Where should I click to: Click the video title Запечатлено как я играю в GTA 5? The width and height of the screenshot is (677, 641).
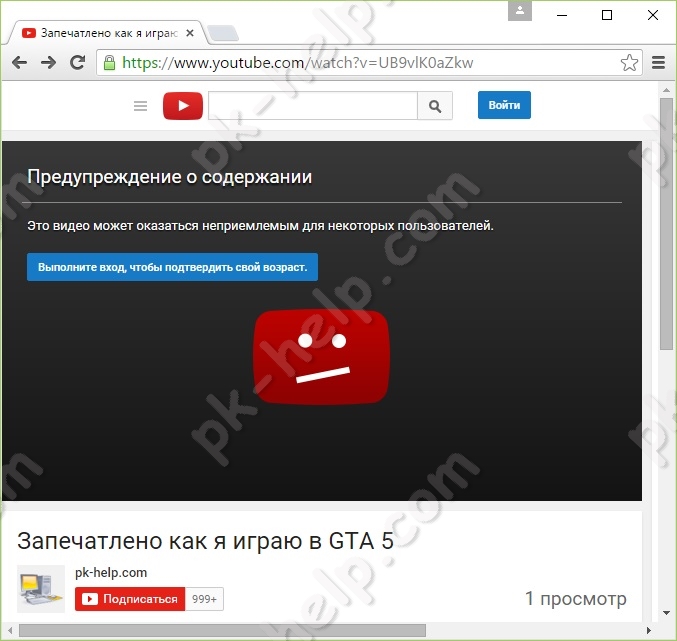click(x=205, y=541)
